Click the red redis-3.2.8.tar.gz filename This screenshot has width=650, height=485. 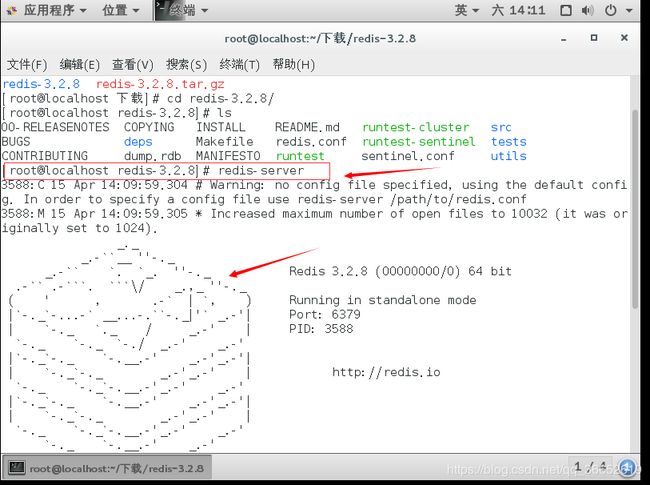160,84
